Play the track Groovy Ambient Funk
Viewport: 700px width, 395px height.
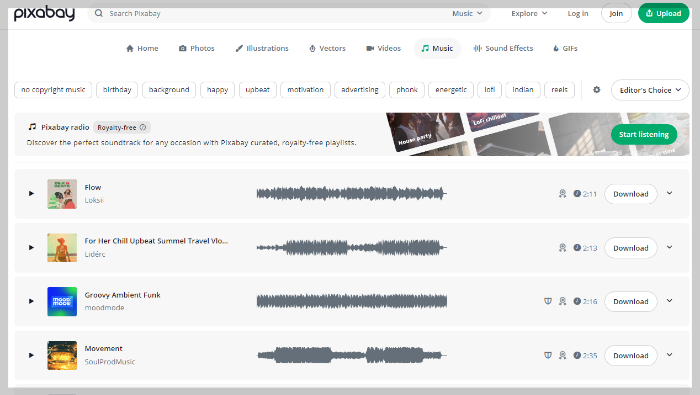(31, 301)
